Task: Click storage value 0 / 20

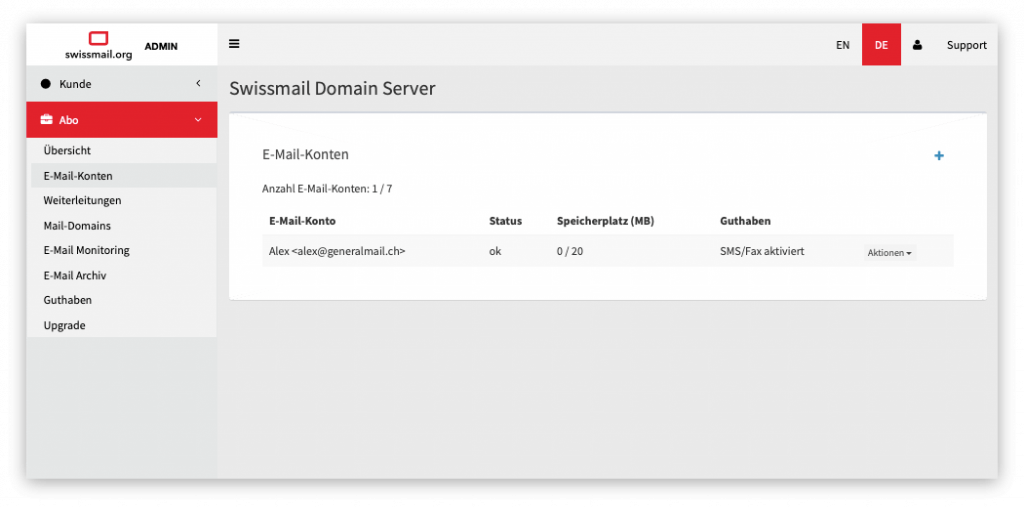Action: click(x=570, y=251)
